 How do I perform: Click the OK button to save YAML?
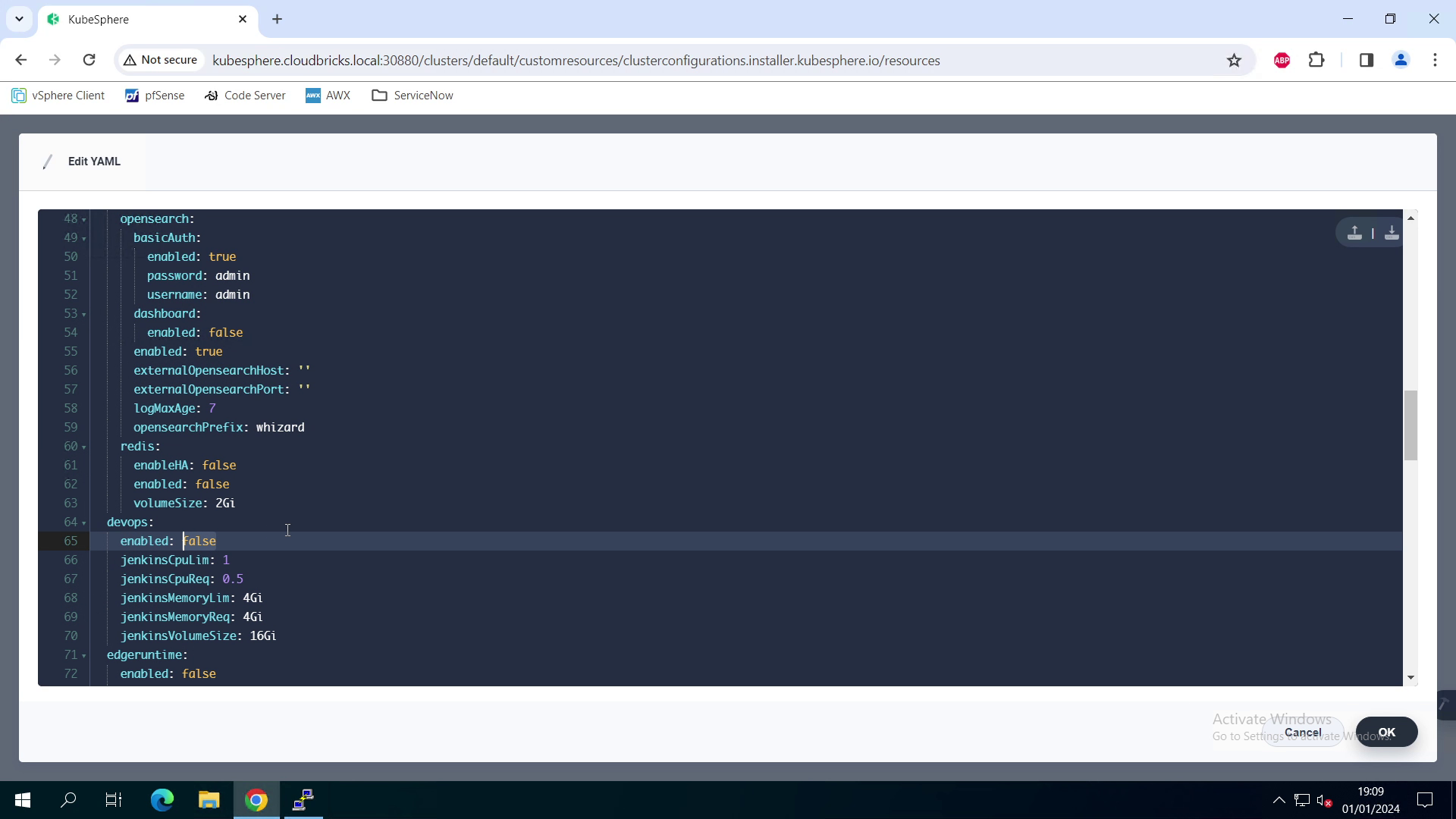1386,733
